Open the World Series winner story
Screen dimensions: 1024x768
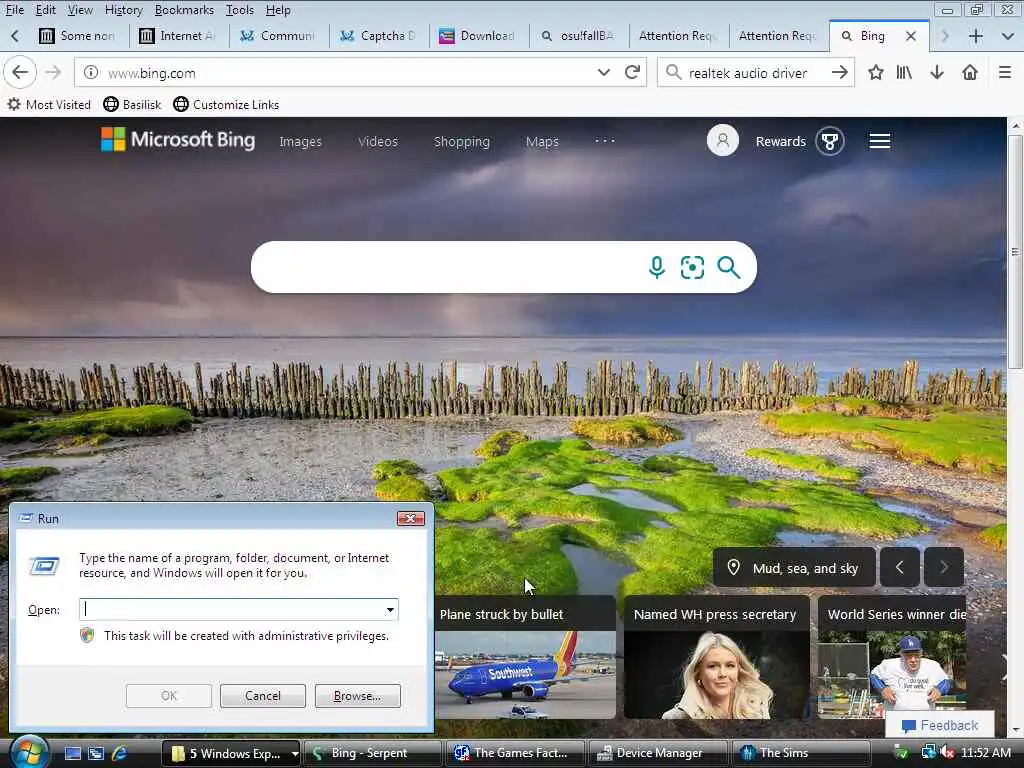892,656
